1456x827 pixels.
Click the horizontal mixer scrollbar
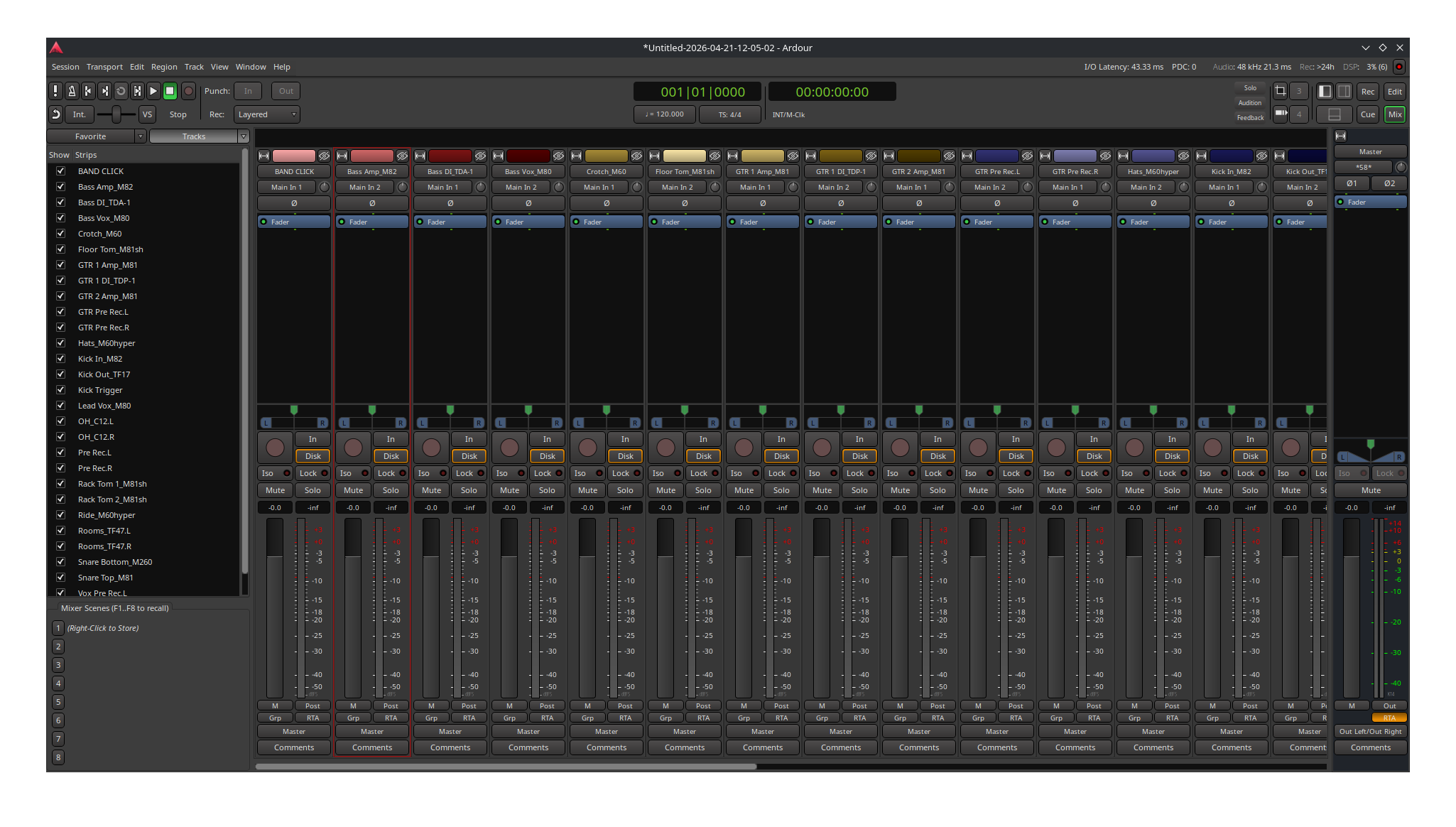pyautogui.click(x=506, y=767)
